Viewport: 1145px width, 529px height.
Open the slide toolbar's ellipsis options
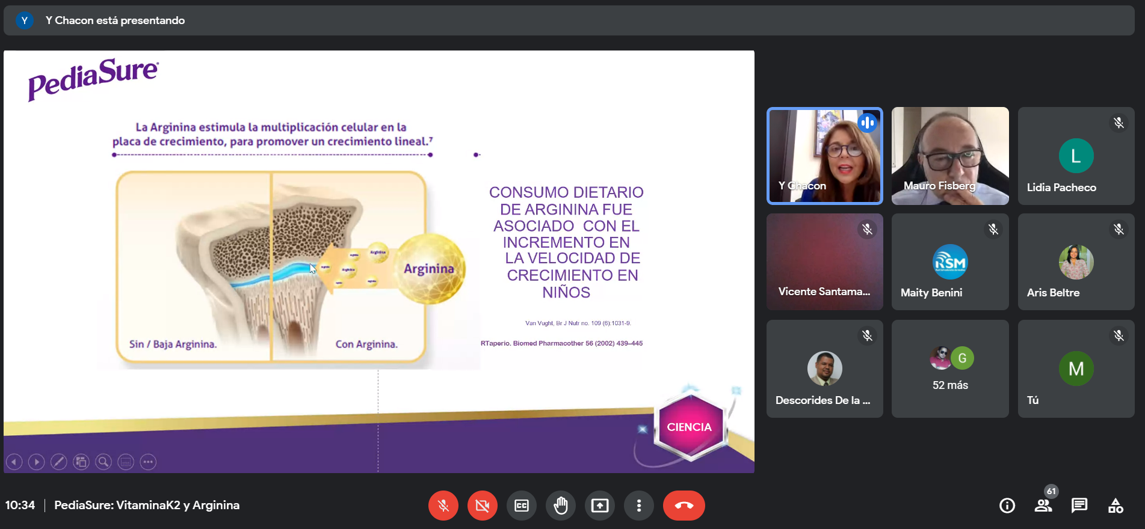pyautogui.click(x=148, y=462)
